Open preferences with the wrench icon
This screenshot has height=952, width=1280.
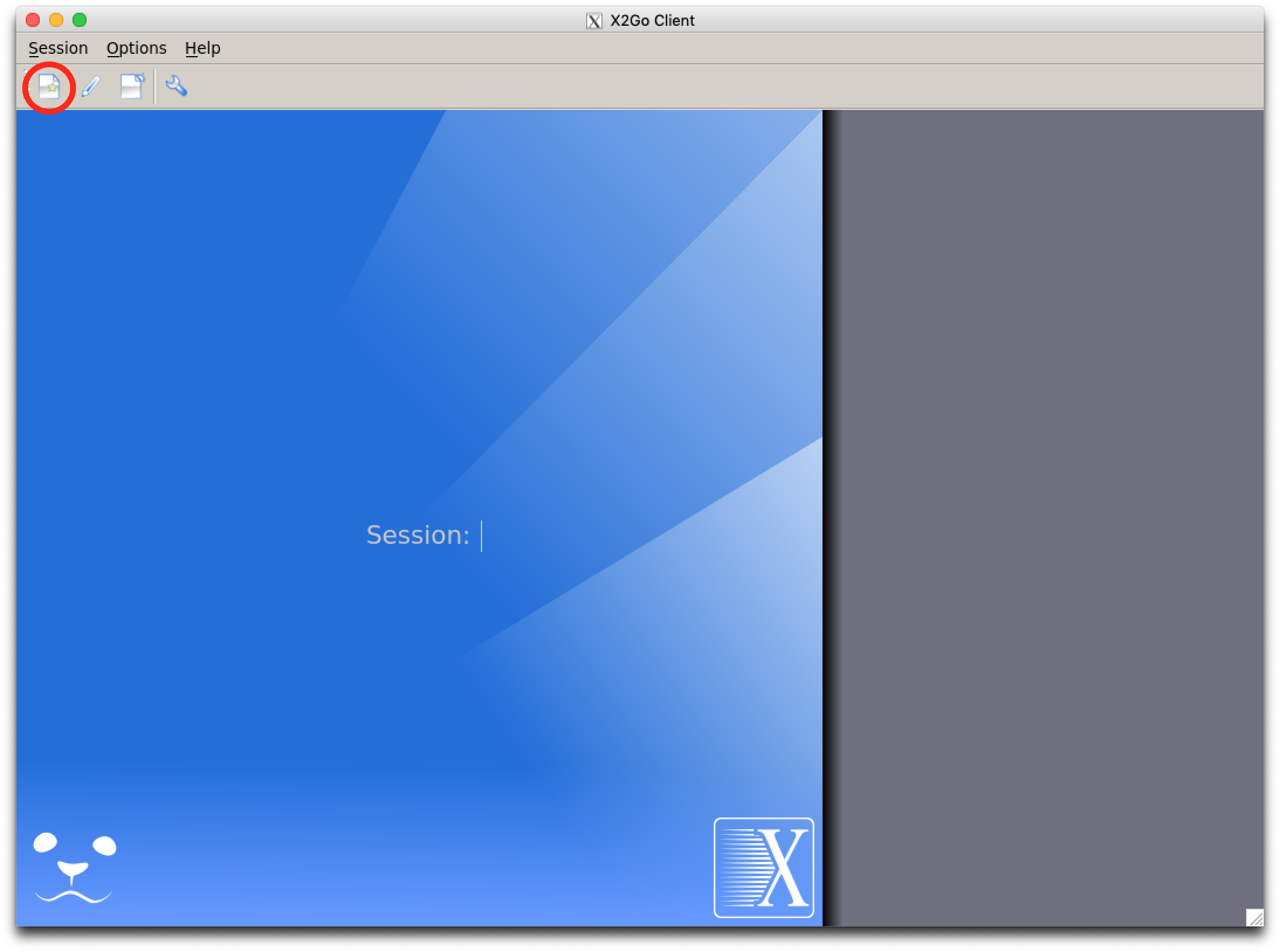(x=176, y=86)
